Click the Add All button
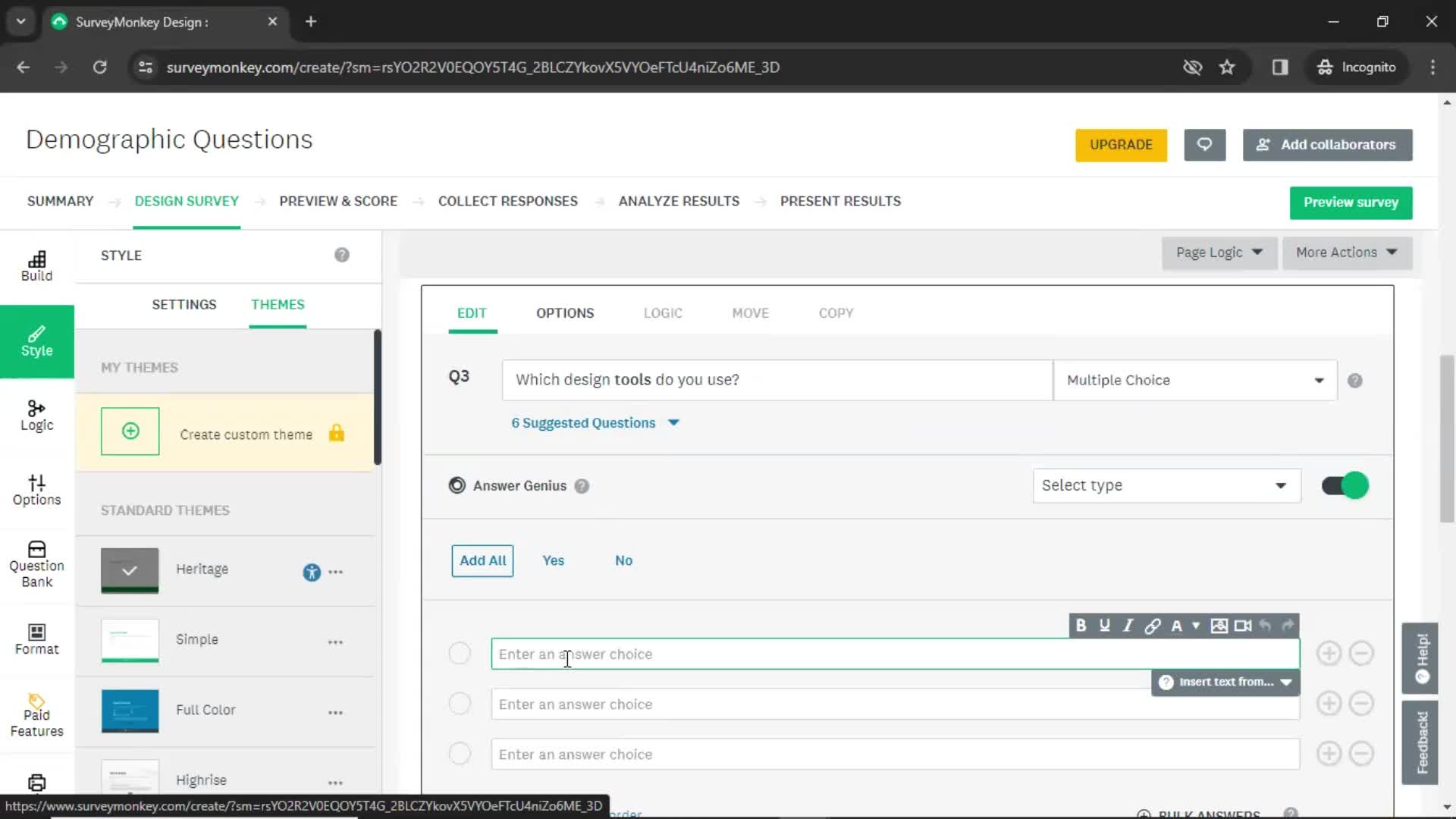The image size is (1456, 819). tap(484, 561)
